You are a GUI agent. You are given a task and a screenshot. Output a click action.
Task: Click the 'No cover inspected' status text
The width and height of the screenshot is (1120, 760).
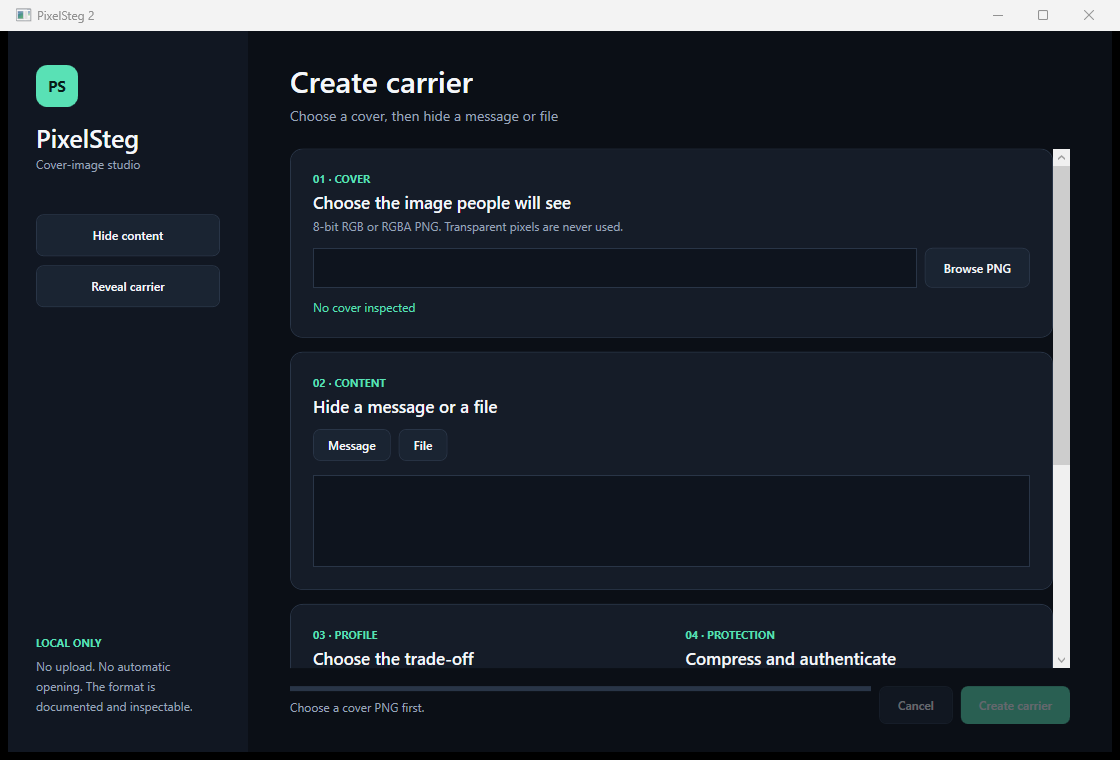pos(364,308)
